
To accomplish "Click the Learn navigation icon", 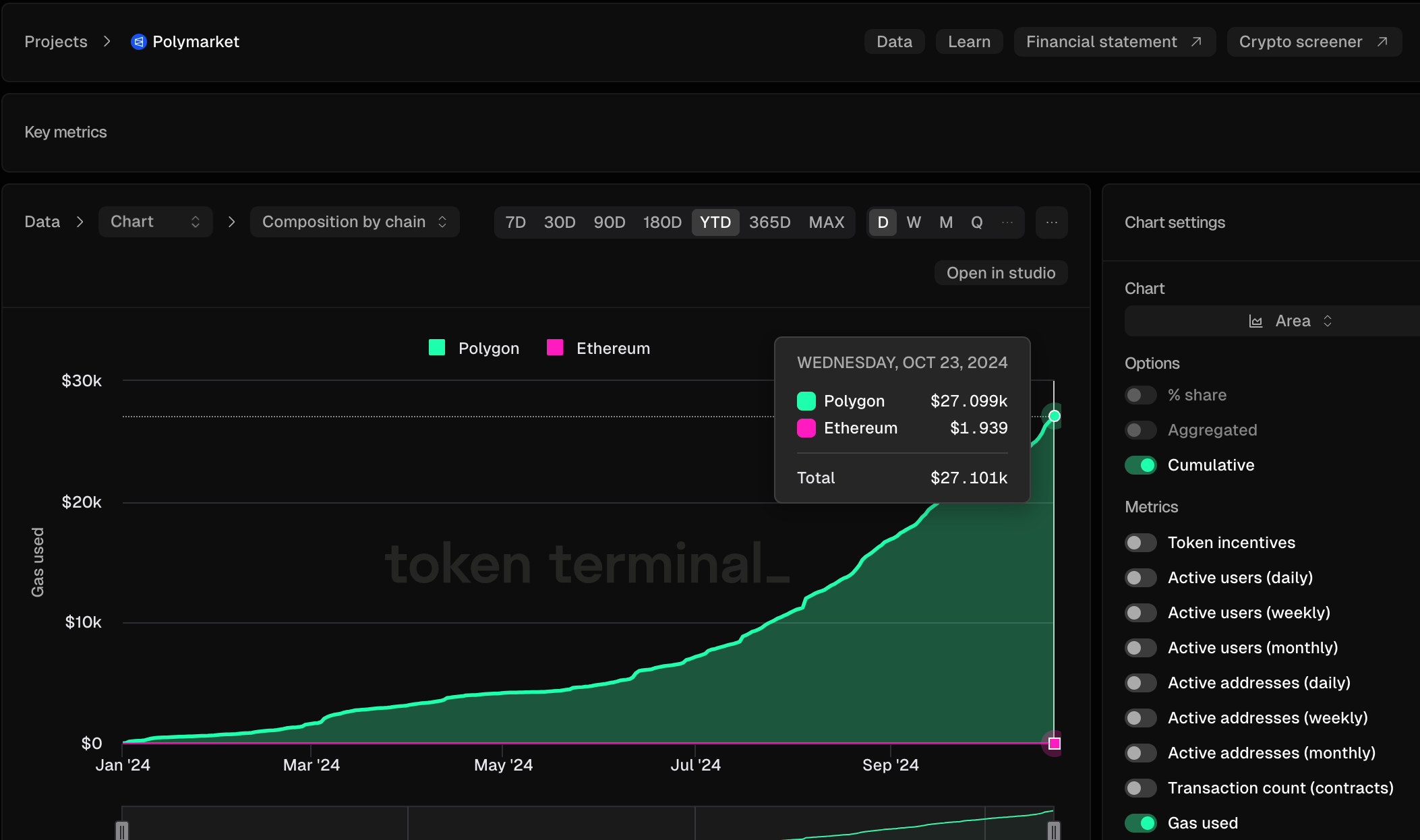I will (x=969, y=41).
